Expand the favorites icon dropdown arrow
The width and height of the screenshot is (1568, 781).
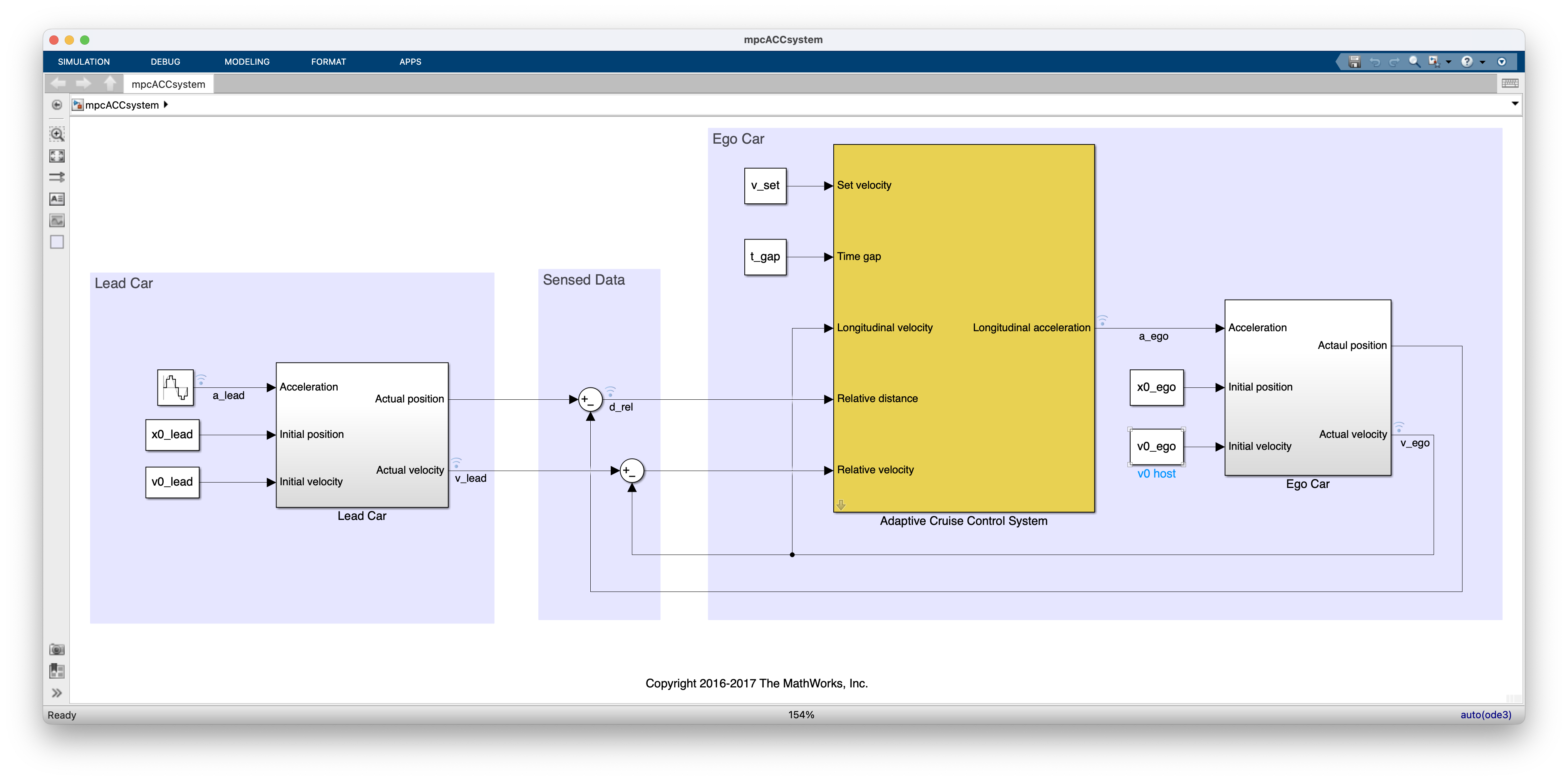click(1448, 62)
